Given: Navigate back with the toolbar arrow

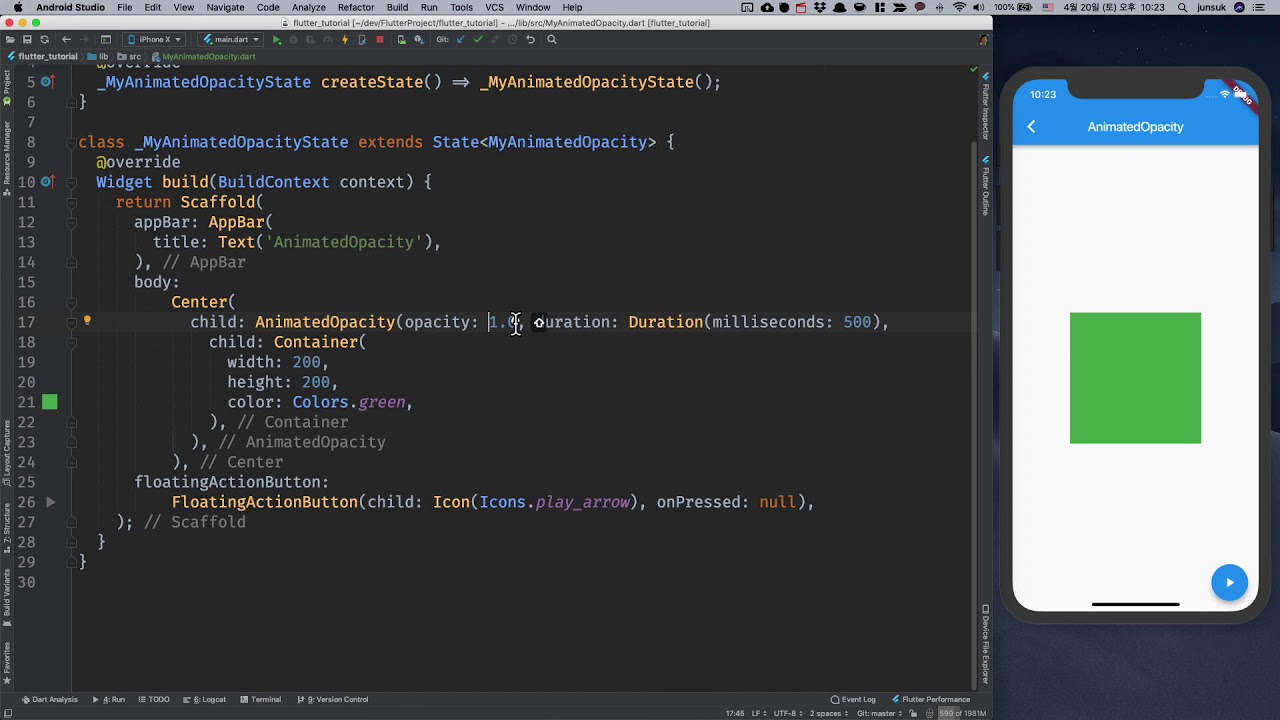Looking at the screenshot, I should pos(66,40).
